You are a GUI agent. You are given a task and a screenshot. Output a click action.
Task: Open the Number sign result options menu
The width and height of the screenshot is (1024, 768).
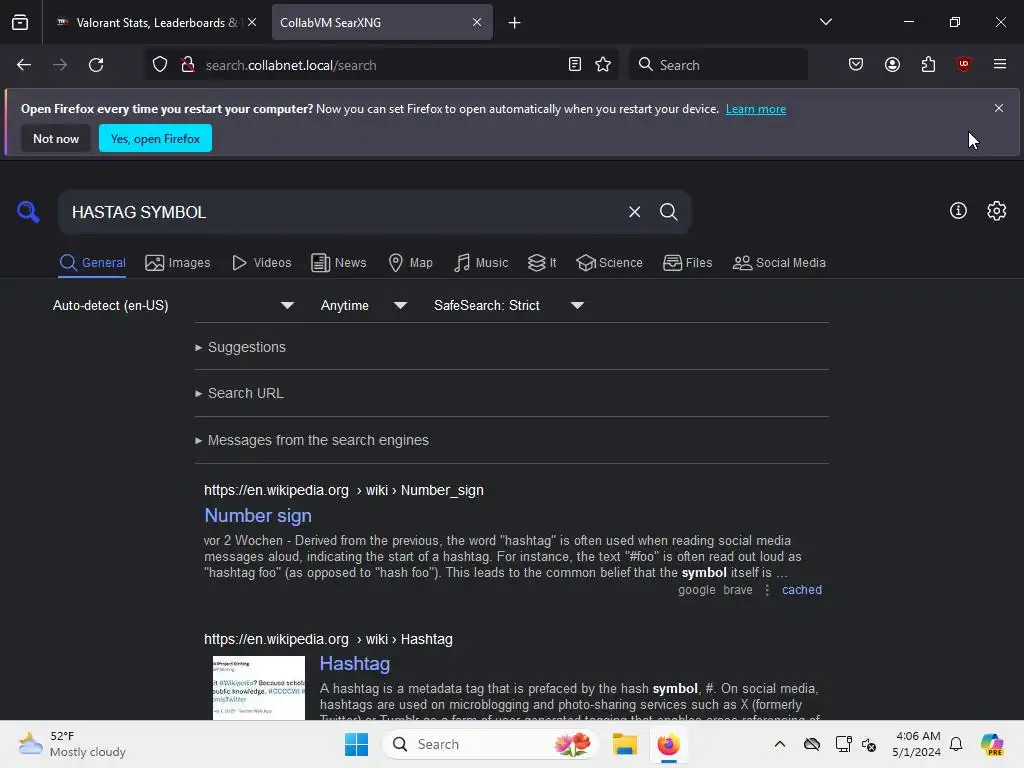click(767, 590)
